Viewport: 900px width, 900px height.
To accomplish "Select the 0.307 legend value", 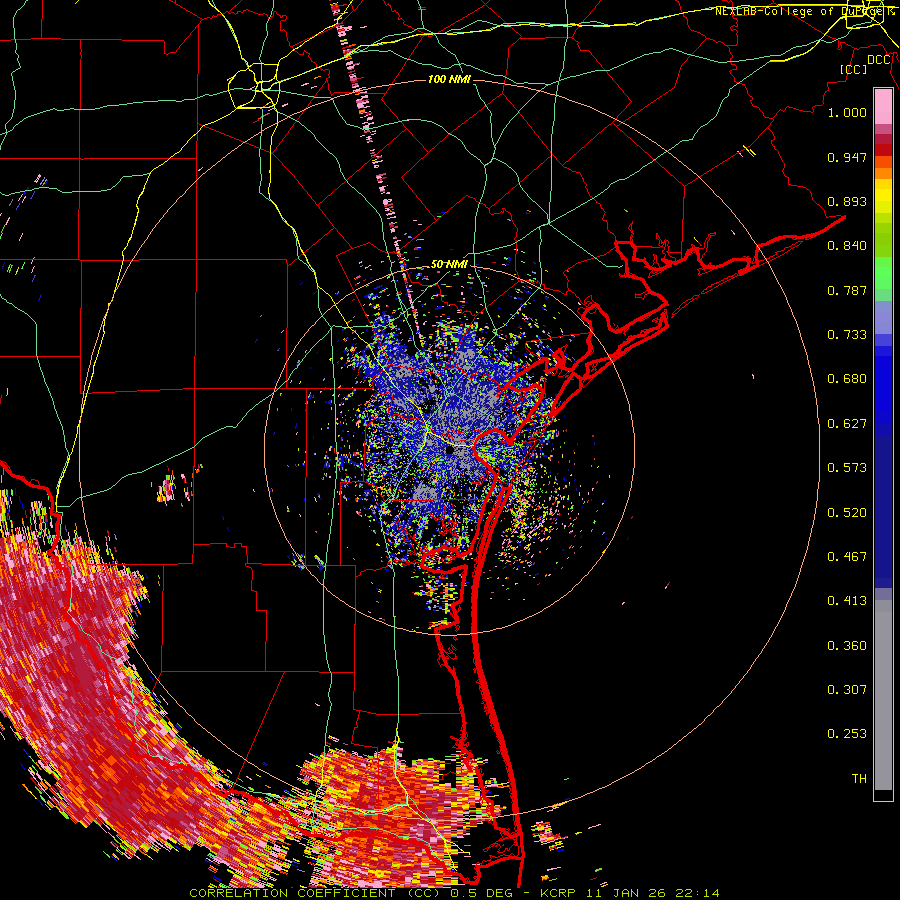I will (x=847, y=690).
